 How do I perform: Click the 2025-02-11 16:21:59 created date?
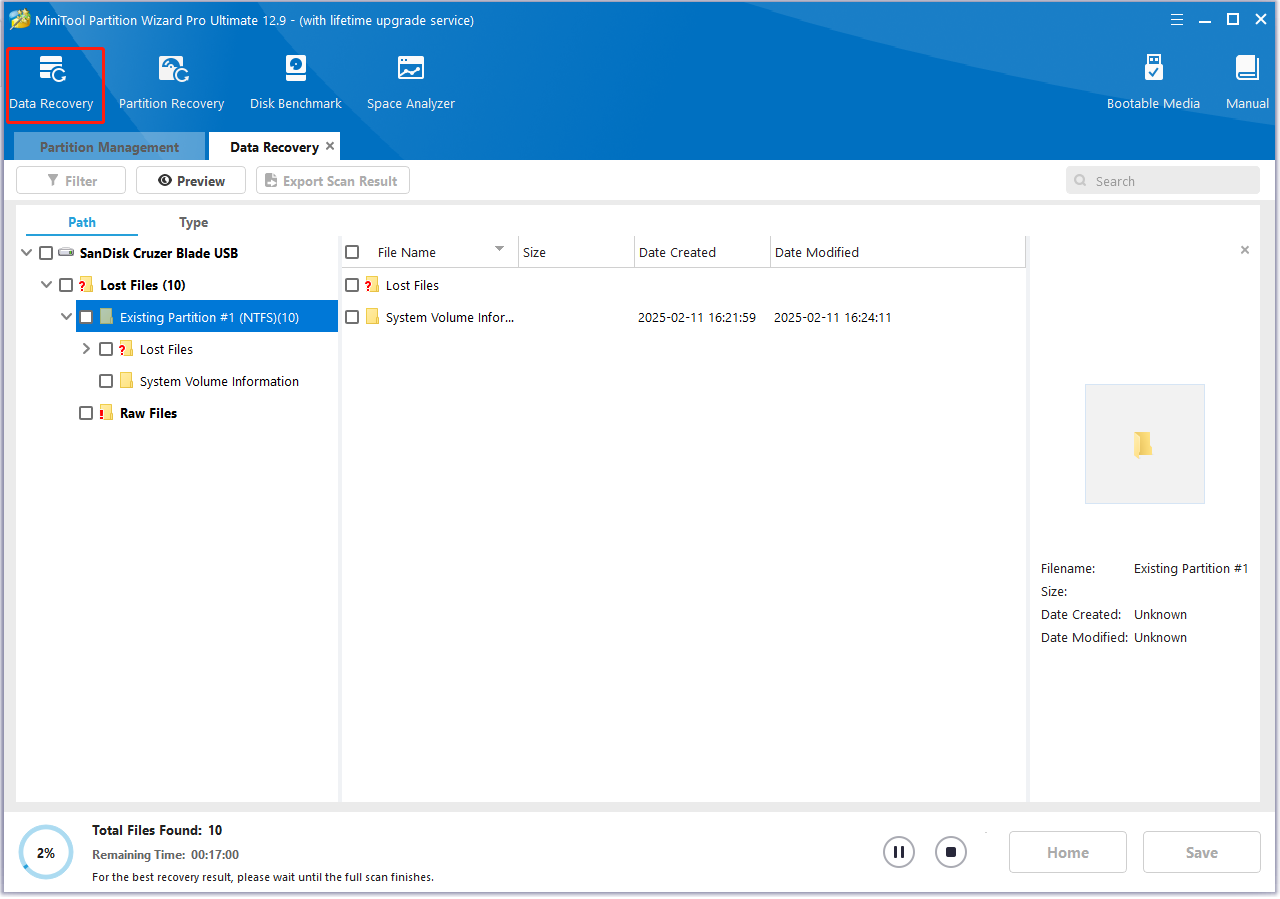[x=697, y=317]
